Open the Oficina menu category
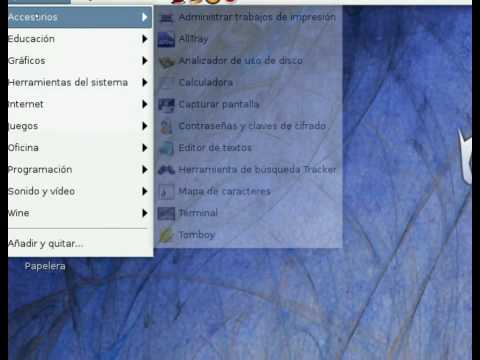This screenshot has height=360, width=480. click(80, 148)
